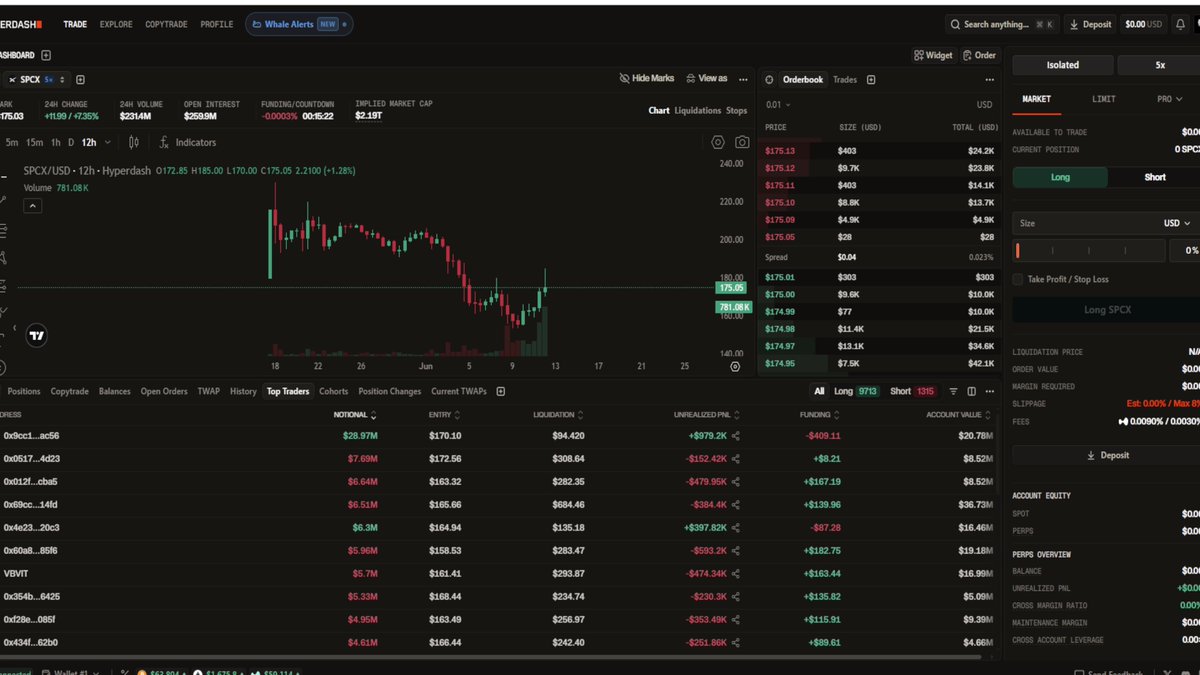Sort by Unrealized PNL column
1200x675 pixels.
pos(705,415)
